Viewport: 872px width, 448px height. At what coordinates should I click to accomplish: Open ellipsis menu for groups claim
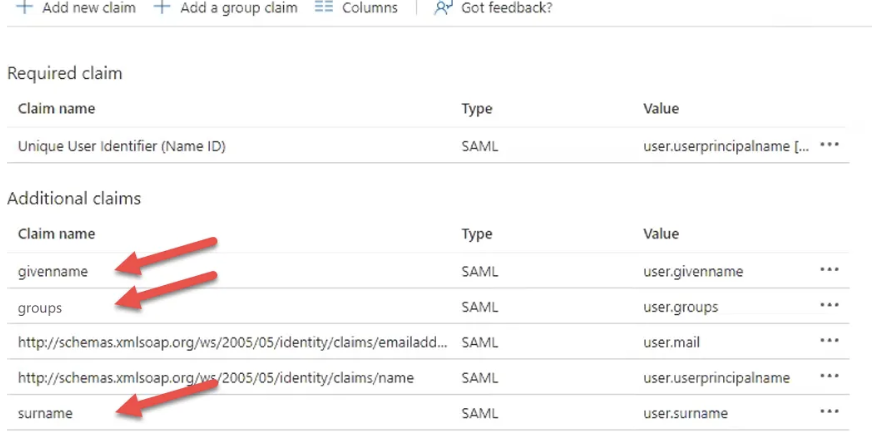click(829, 306)
